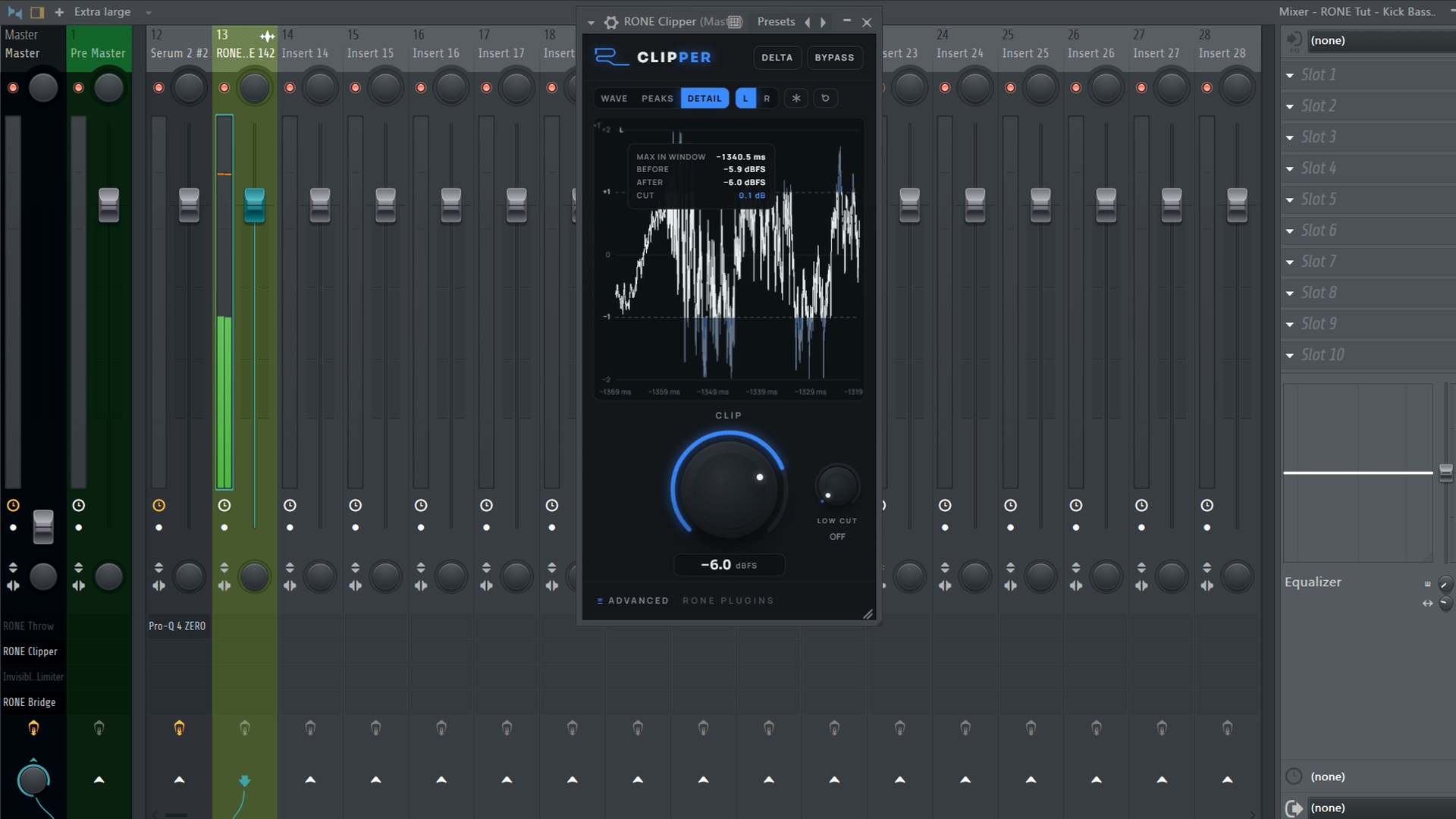Click the mixer input source icon
This screenshot has height=819, width=1456.
(1294, 40)
